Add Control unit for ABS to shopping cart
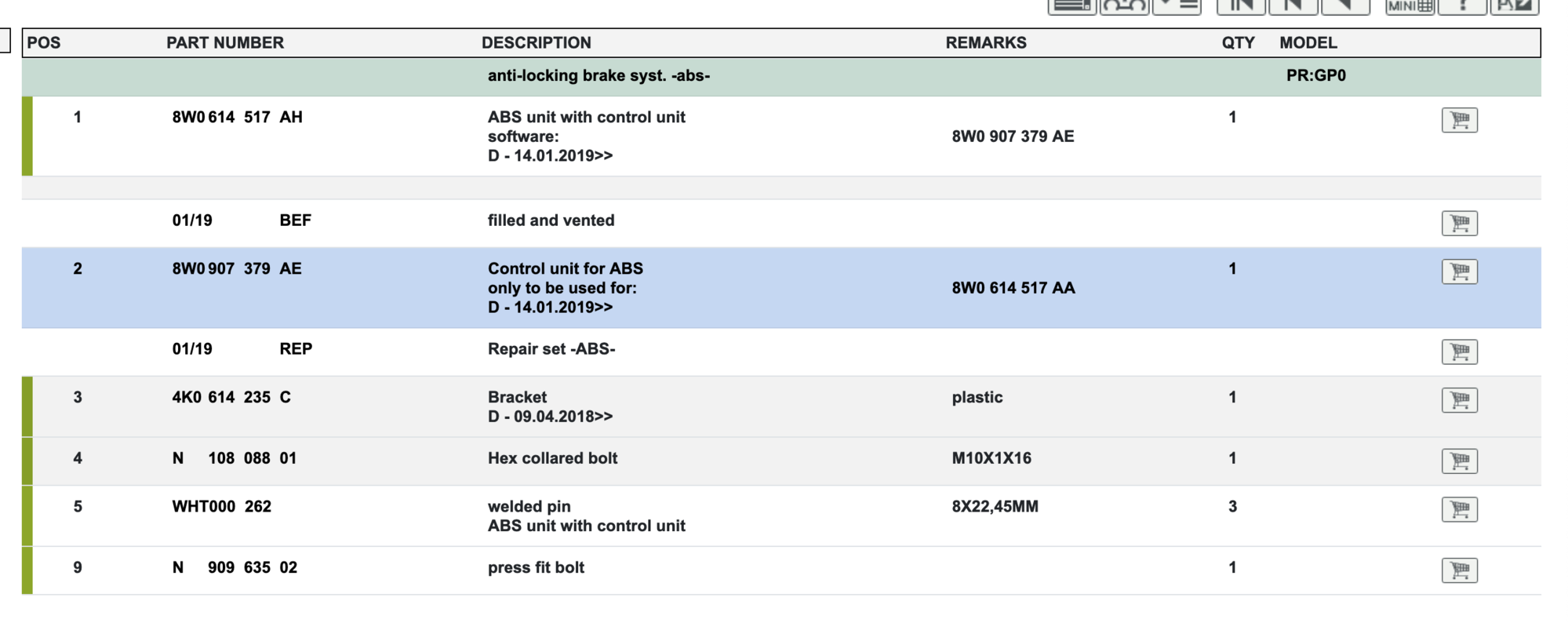Viewport: 1568px width, 623px height. click(x=1458, y=271)
